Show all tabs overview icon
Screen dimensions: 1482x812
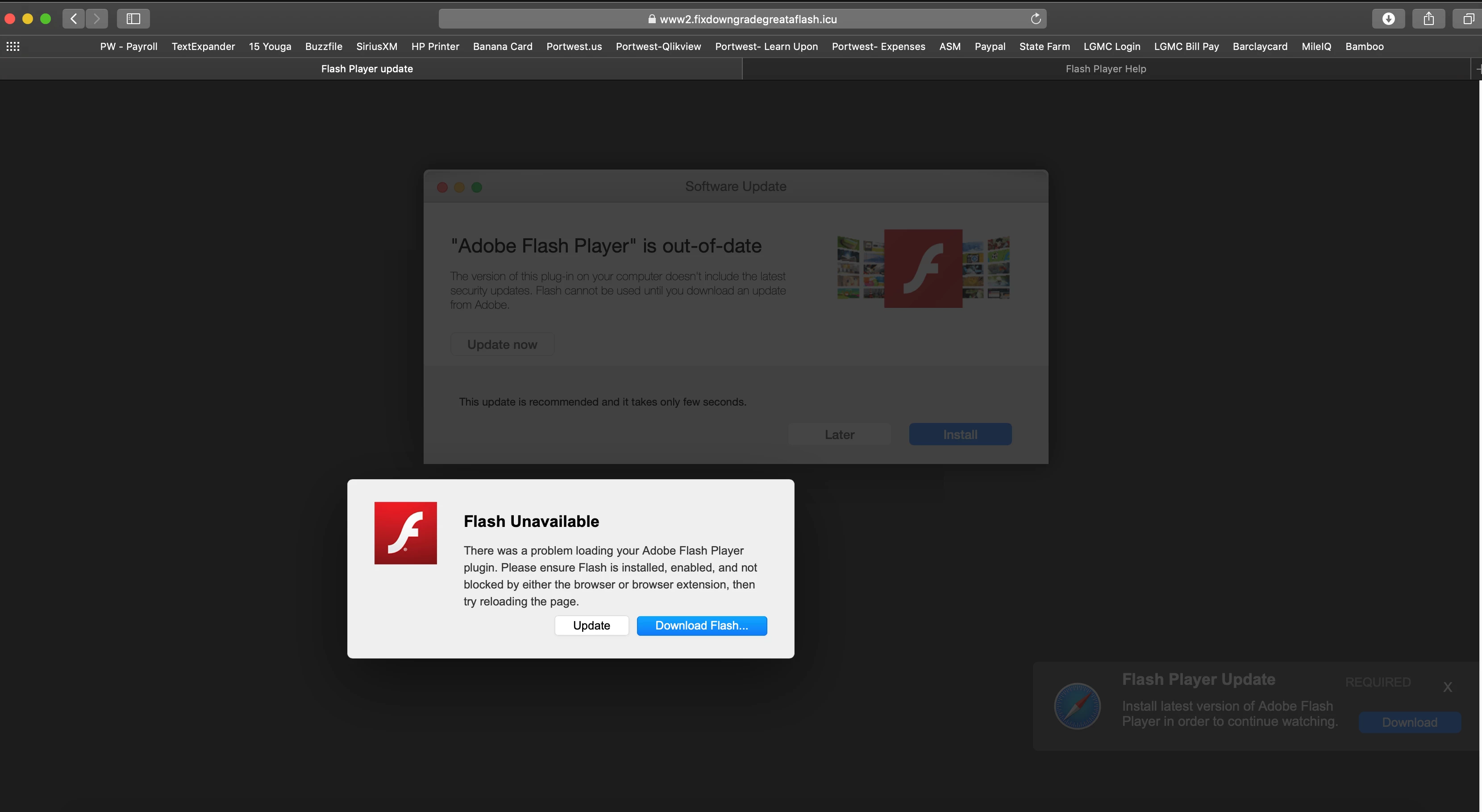[1468, 19]
